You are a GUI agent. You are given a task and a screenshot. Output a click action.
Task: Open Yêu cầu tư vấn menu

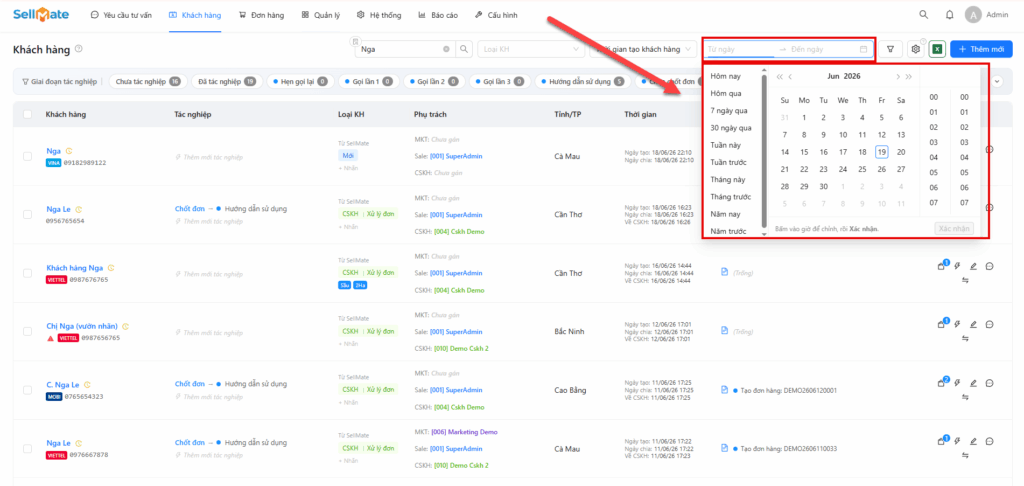(x=121, y=14)
